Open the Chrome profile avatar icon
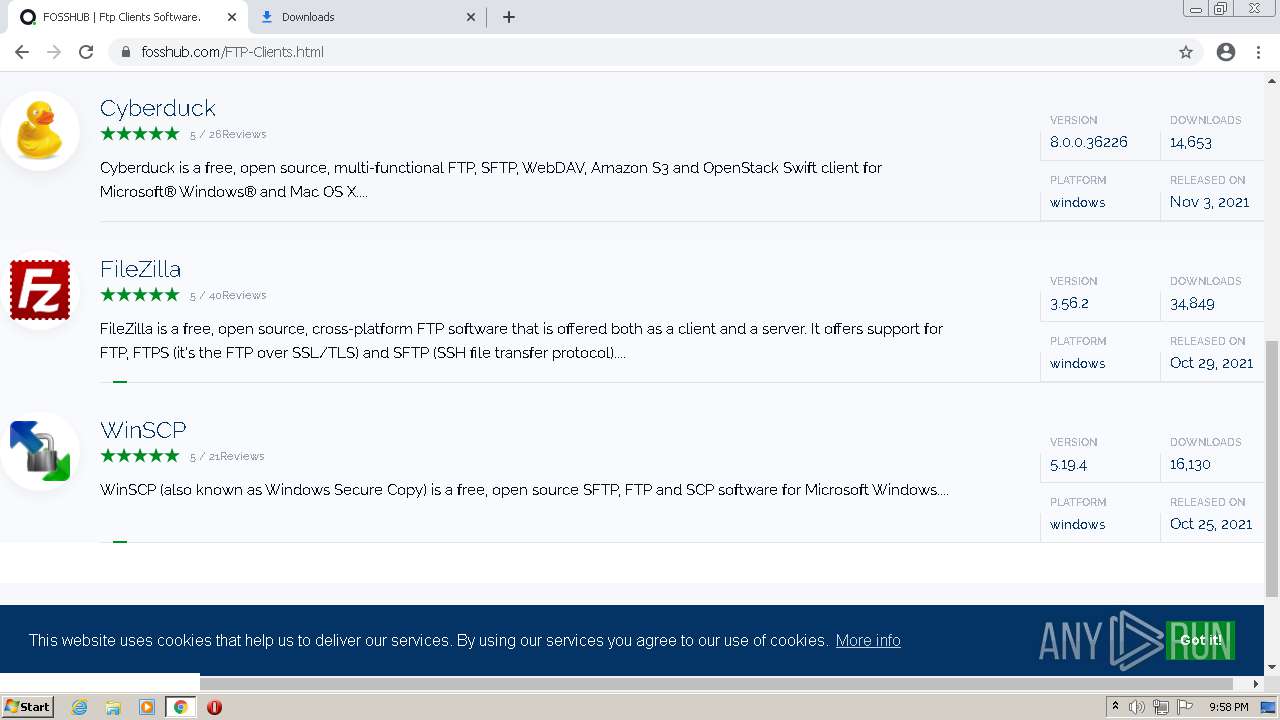This screenshot has height=720, width=1280. coord(1226,52)
